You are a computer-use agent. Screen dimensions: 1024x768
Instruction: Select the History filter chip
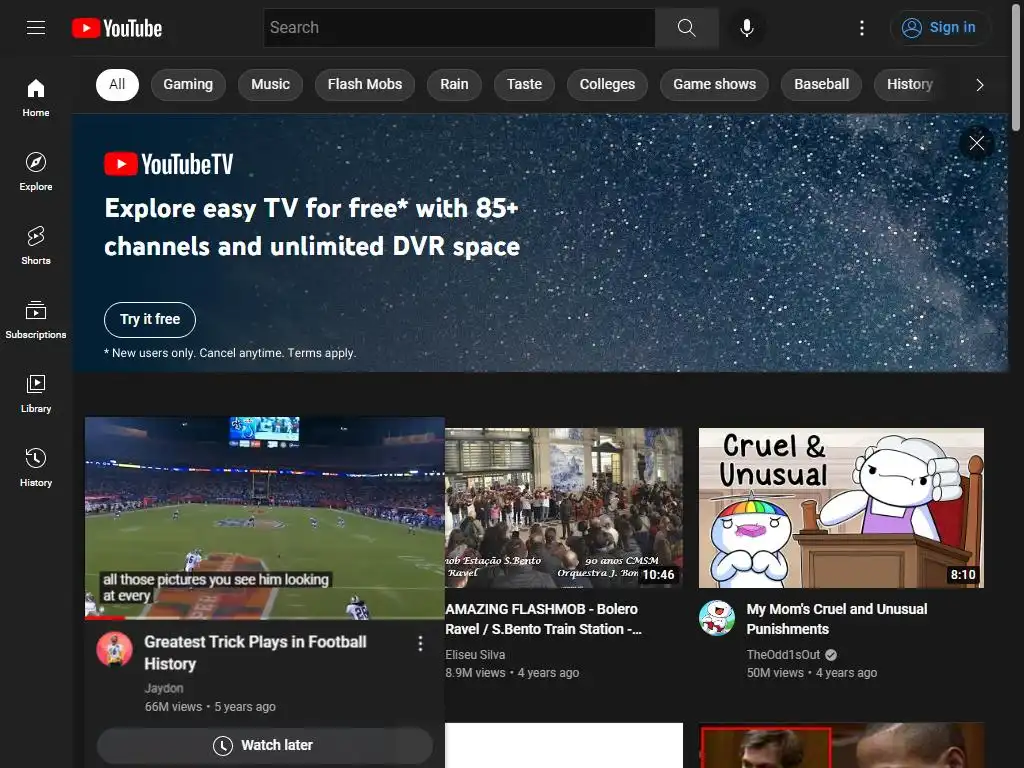(910, 84)
